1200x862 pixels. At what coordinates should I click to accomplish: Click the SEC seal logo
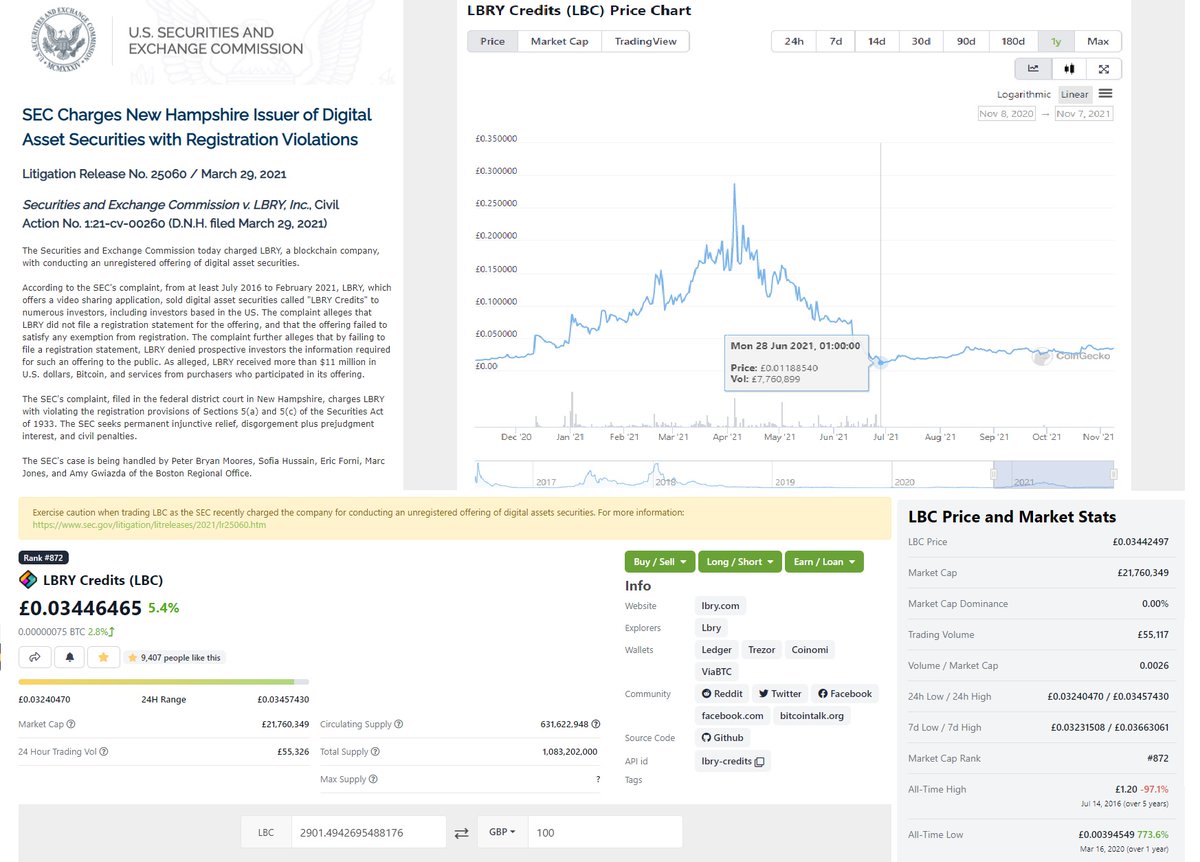point(66,41)
